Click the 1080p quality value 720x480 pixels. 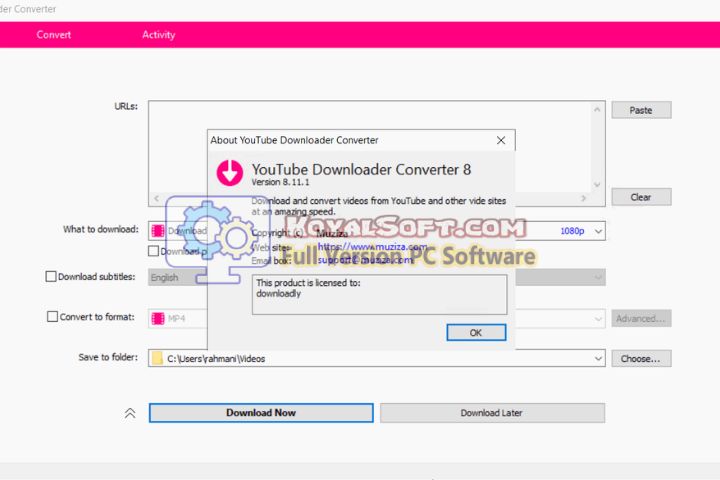click(x=572, y=231)
